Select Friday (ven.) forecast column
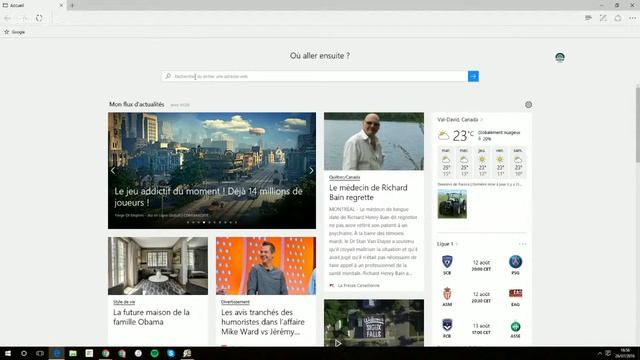Screen dimensions: 640x360 tap(500, 162)
